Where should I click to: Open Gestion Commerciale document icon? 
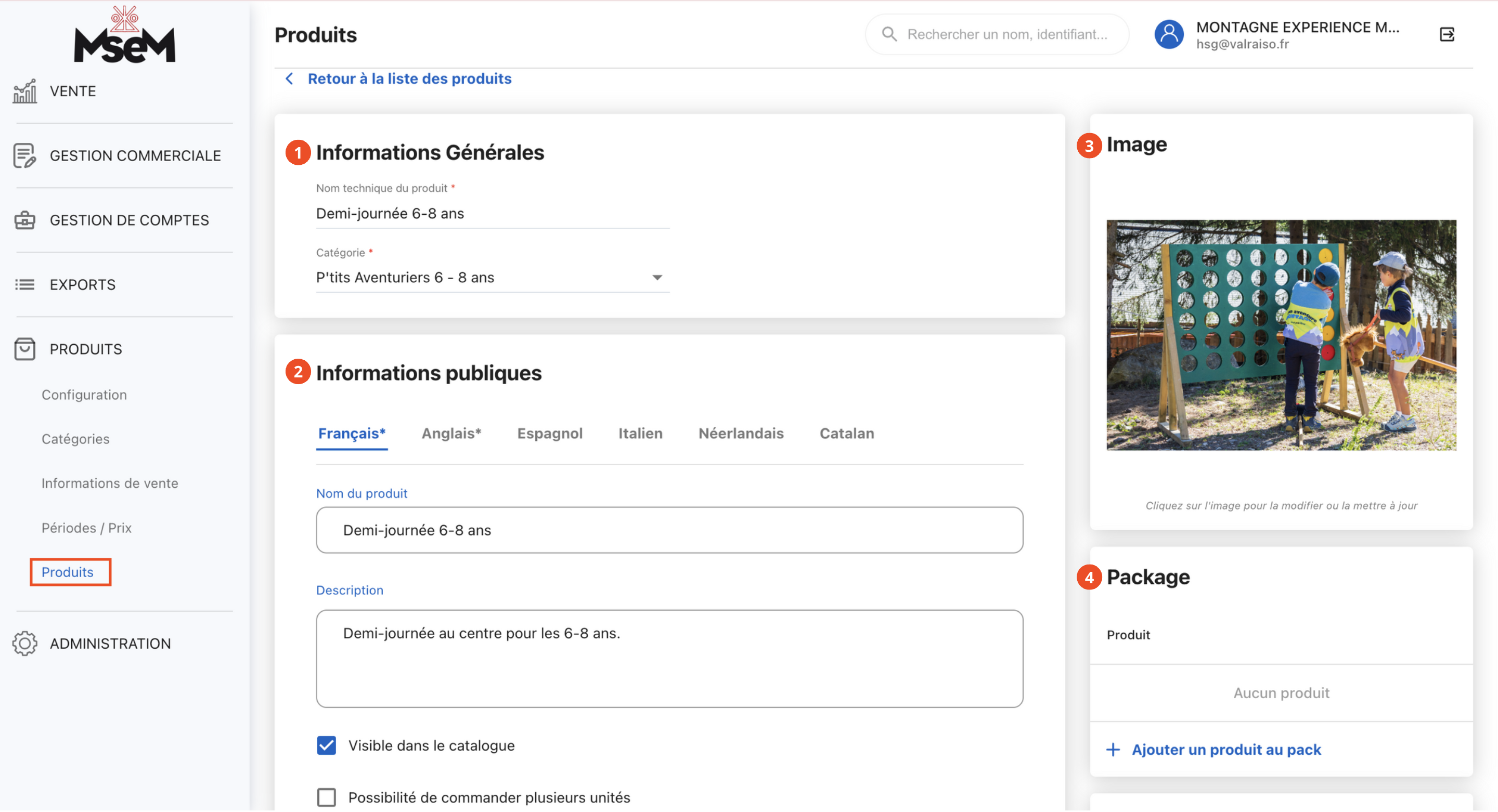point(24,156)
